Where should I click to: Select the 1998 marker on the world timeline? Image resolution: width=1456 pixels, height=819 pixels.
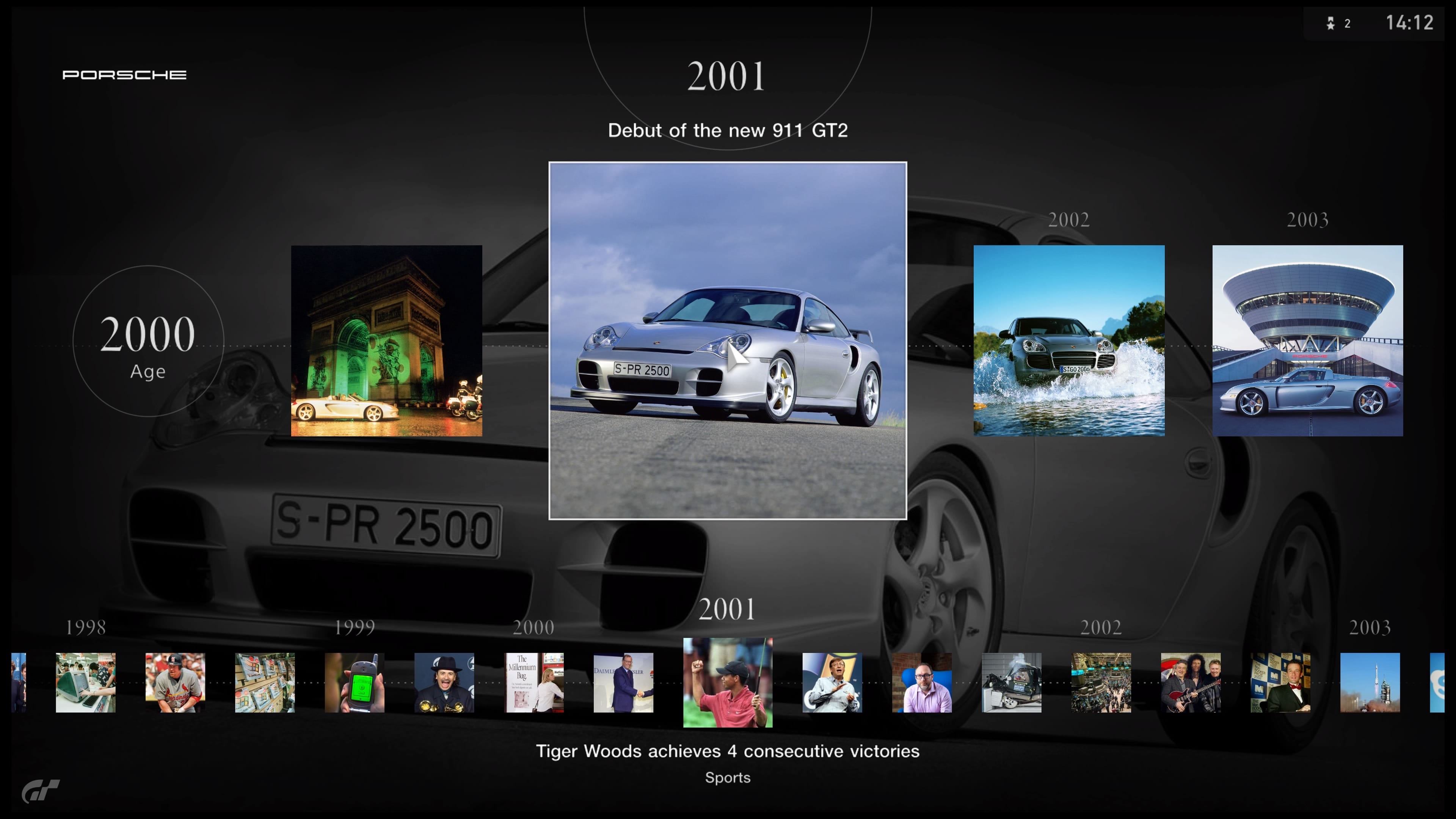85,628
